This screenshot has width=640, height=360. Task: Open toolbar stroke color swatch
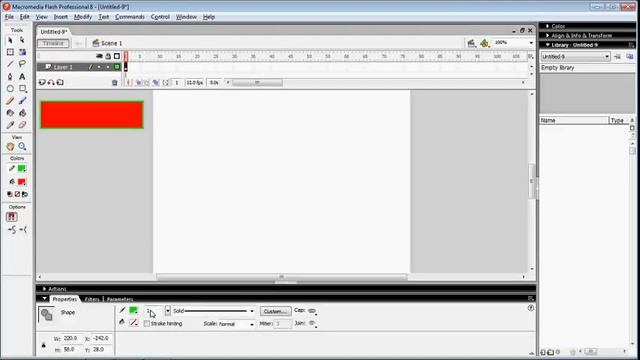[x=22, y=168]
